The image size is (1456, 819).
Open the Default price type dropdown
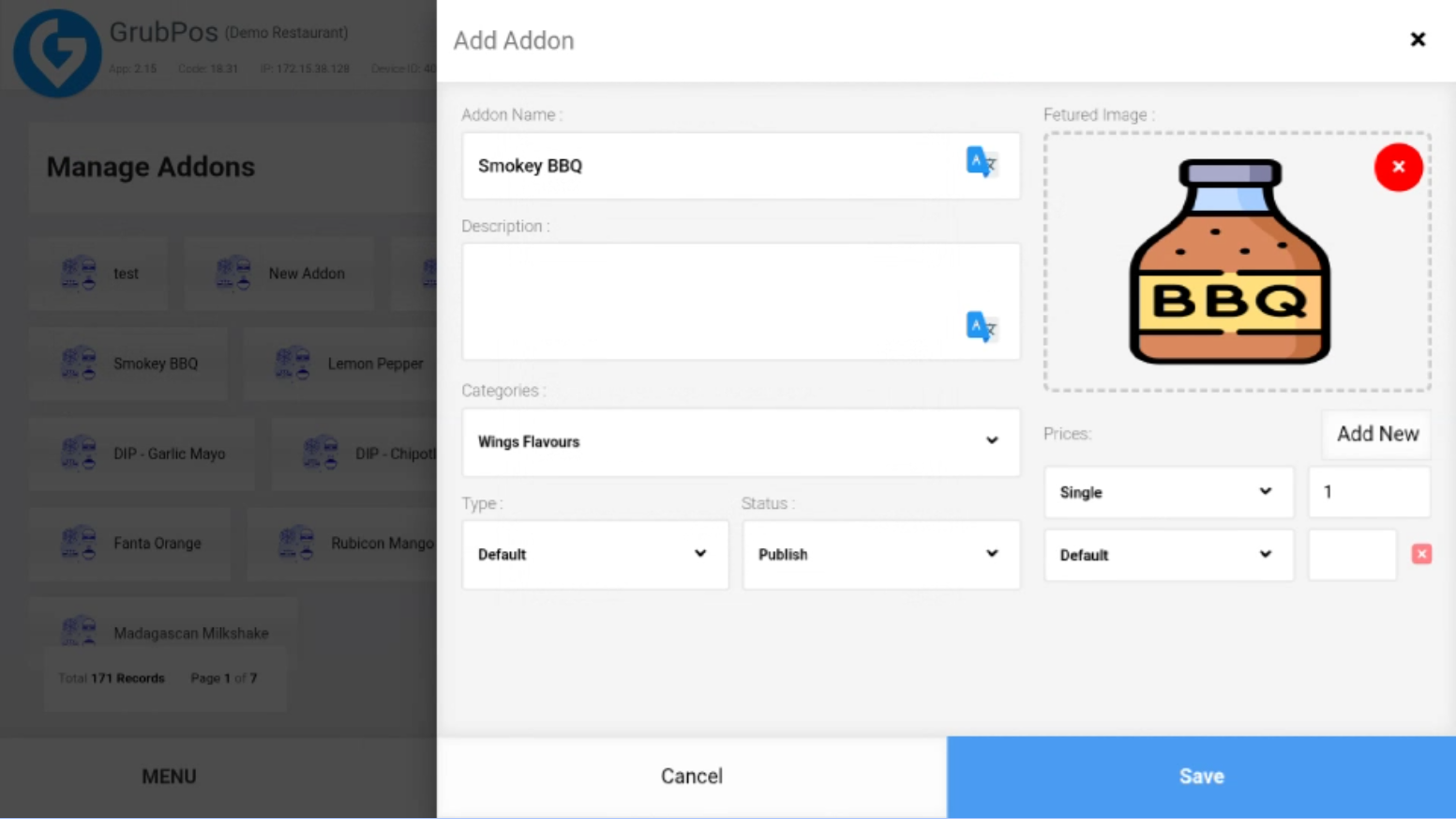[1168, 555]
